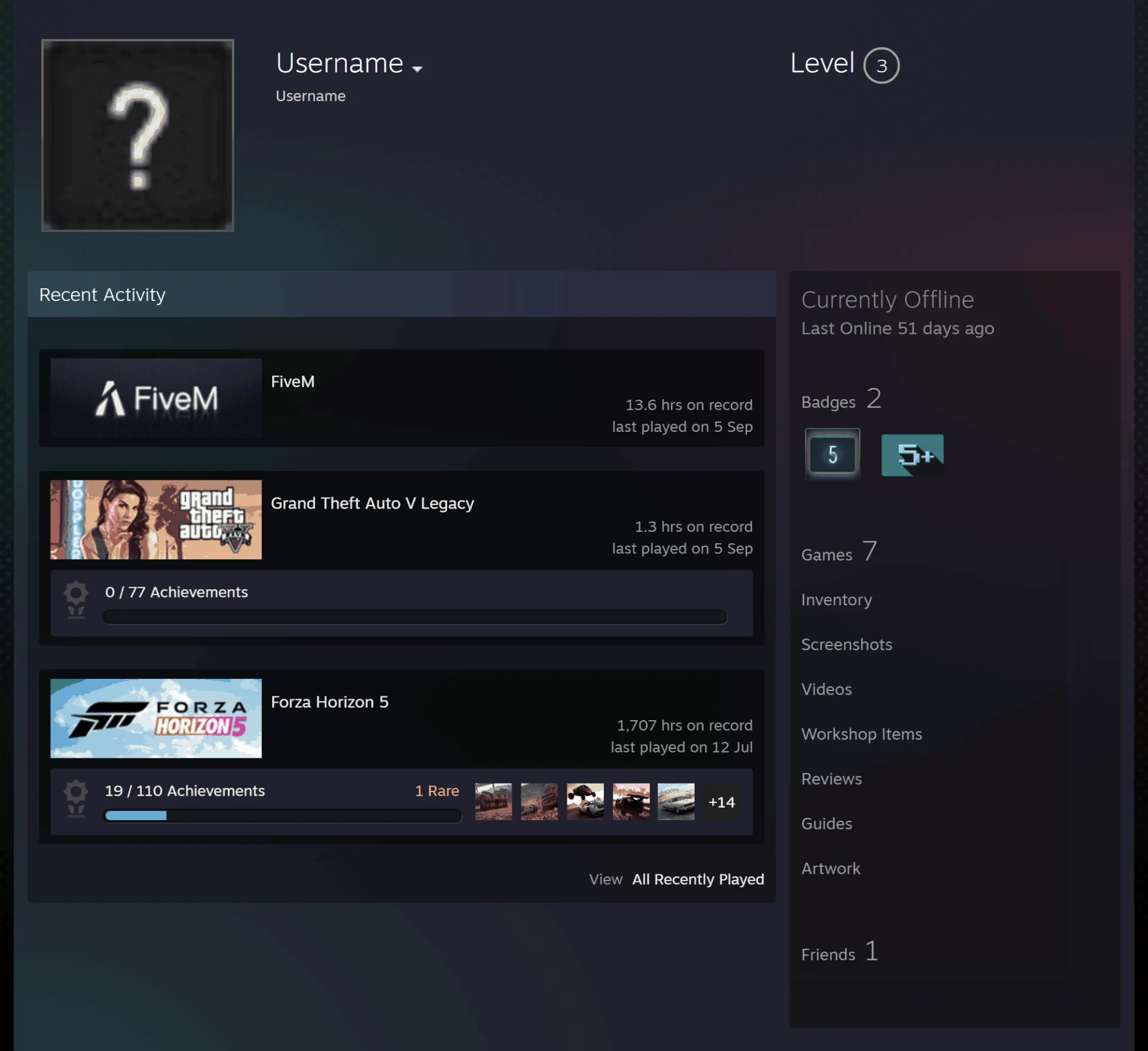Click FiveM 13.6 hrs on record text
This screenshot has width=1148, height=1051.
click(689, 405)
